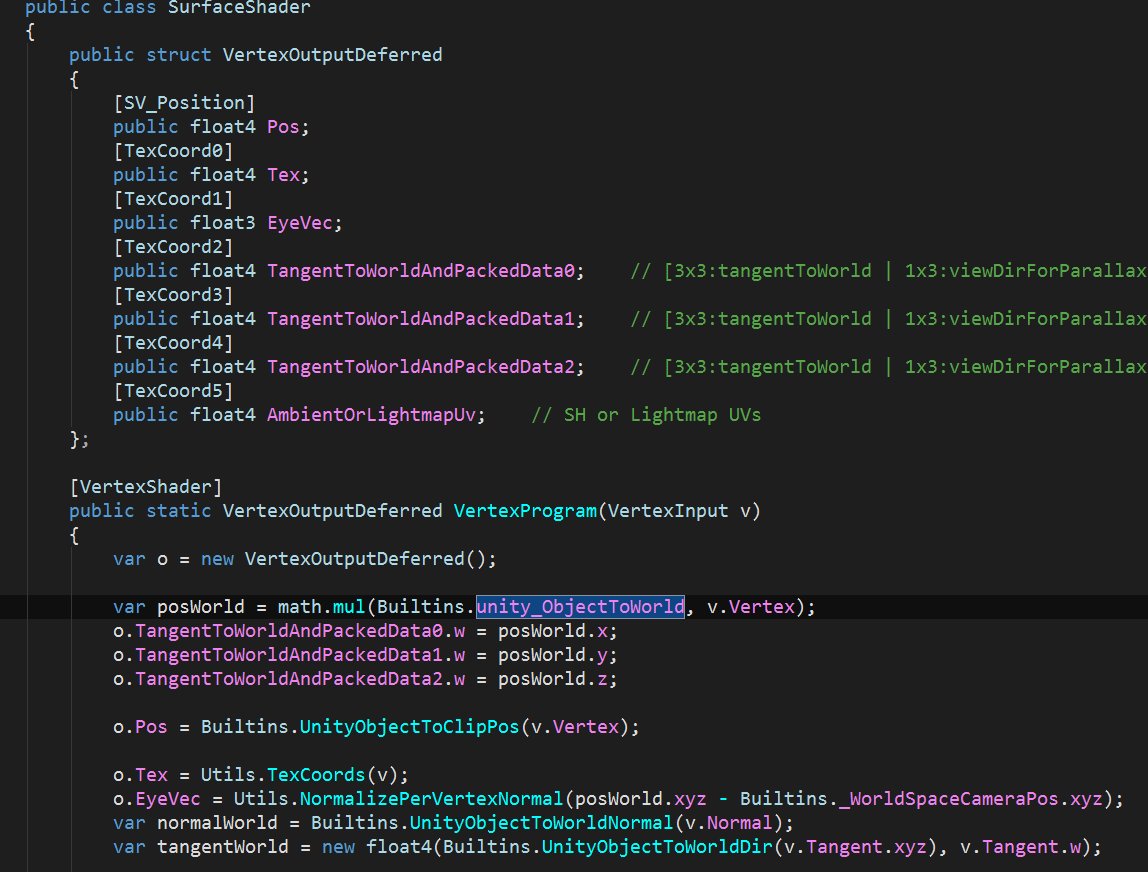Image resolution: width=1148 pixels, height=872 pixels.
Task: Click o.TangentToWorldAndPackedData1.w assignment target
Action: tap(288, 655)
